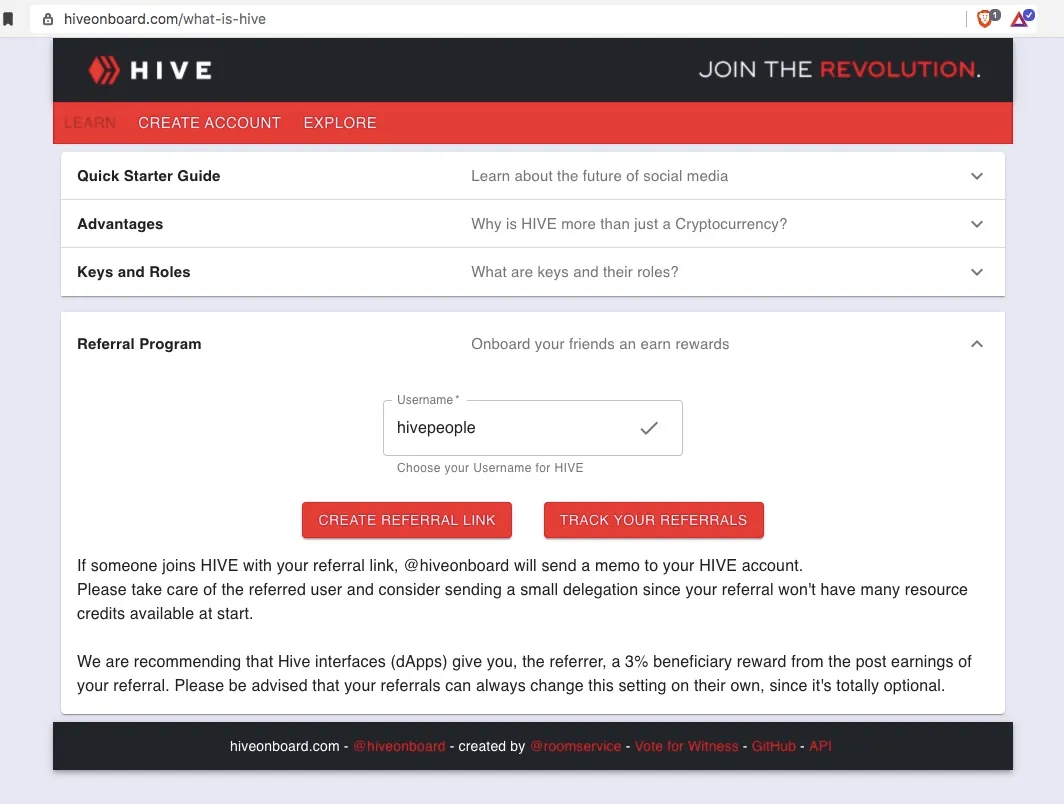Click 'Why is HIVE more than just a Cryptocurrency?'

(x=629, y=224)
